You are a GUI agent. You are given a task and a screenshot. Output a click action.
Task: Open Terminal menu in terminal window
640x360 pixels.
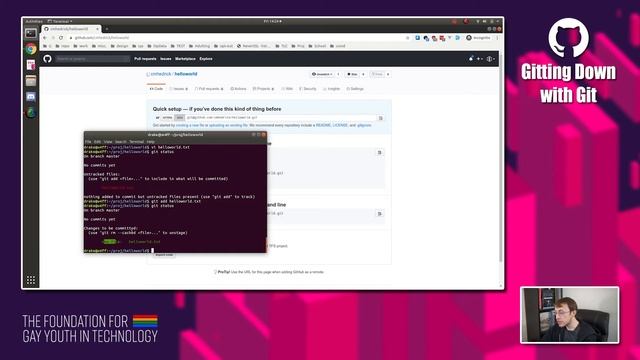tap(136, 142)
